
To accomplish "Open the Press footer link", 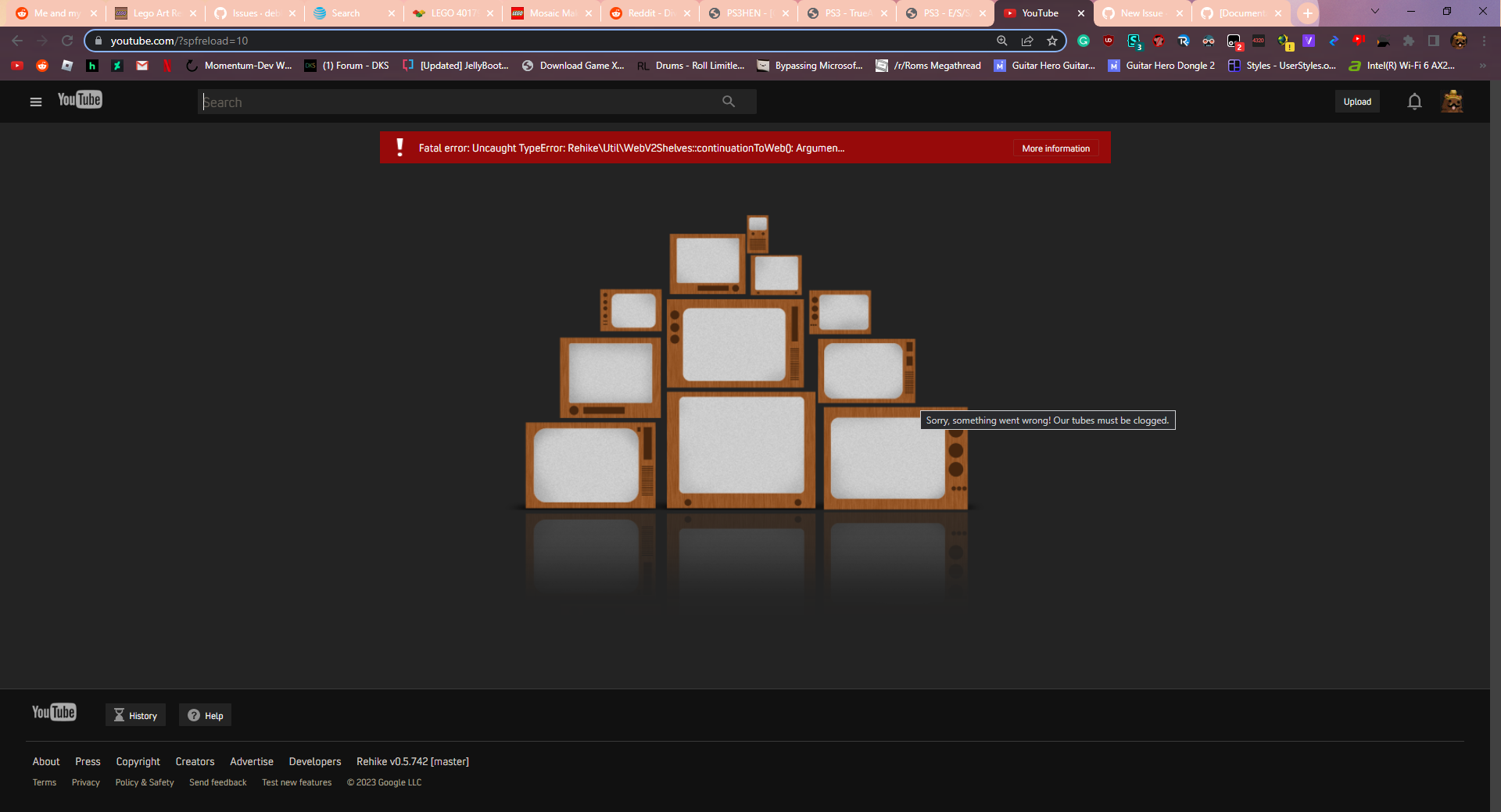I will point(88,761).
